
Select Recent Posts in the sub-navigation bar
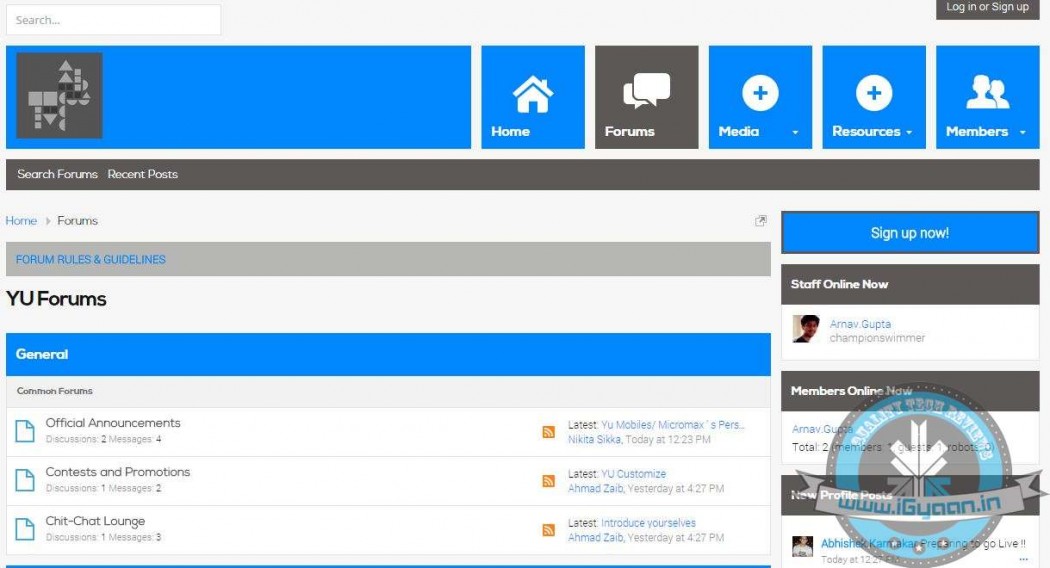(x=143, y=174)
